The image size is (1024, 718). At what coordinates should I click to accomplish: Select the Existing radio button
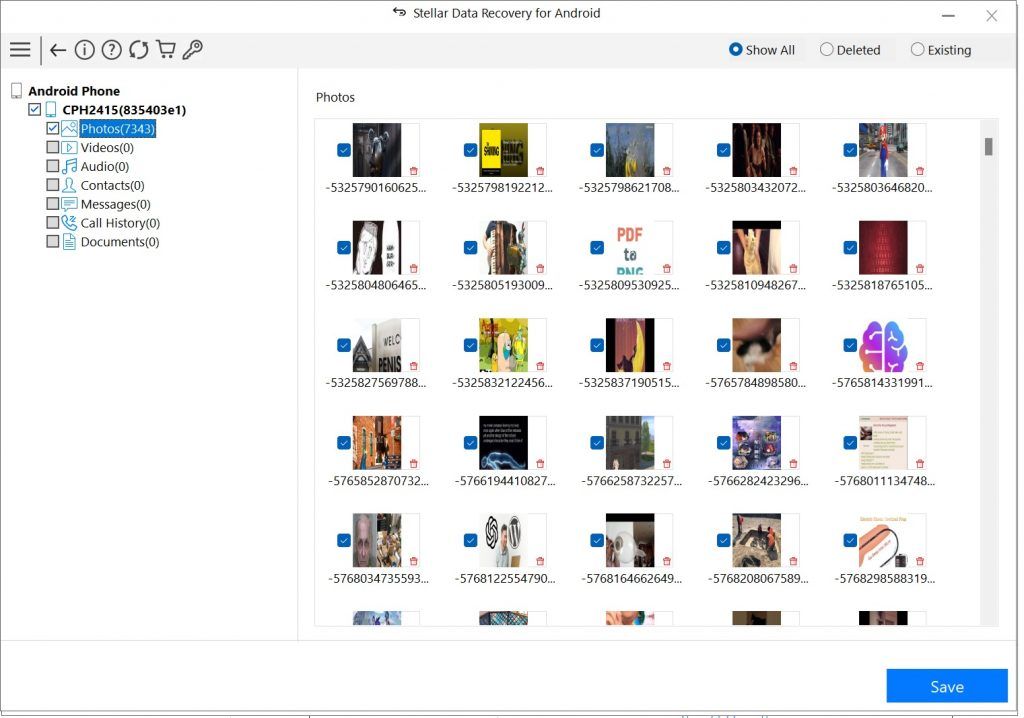click(918, 50)
